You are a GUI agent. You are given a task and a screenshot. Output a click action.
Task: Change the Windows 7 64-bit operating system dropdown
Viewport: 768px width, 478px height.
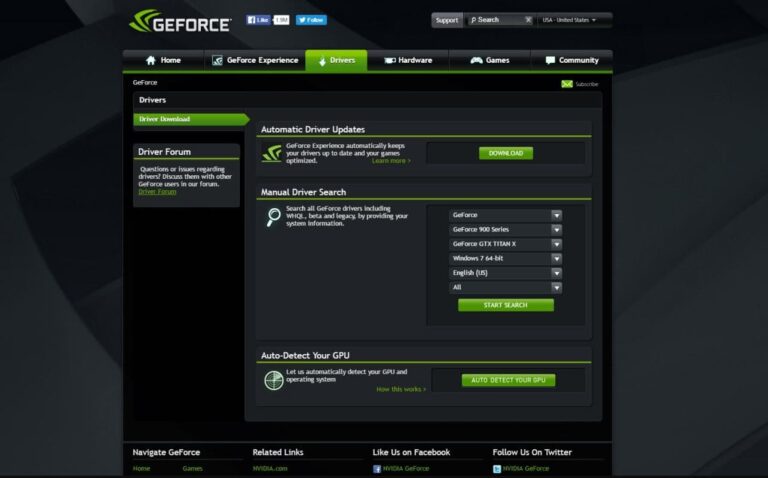(506, 258)
